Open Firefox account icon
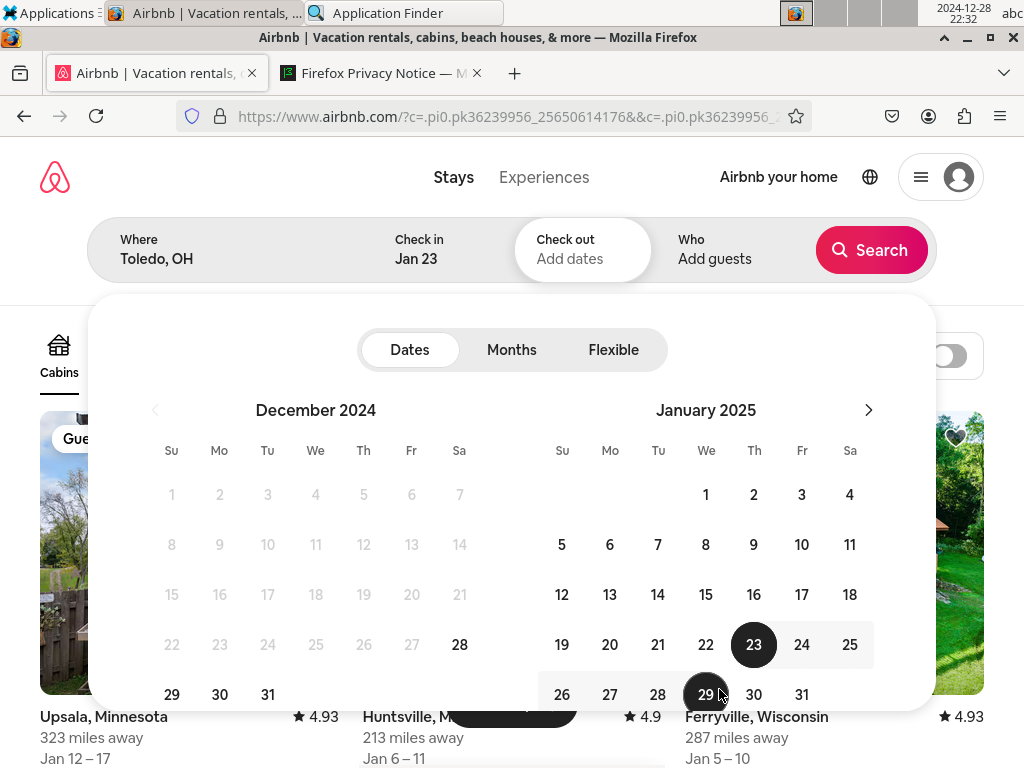This screenshot has width=1024, height=768. (928, 116)
